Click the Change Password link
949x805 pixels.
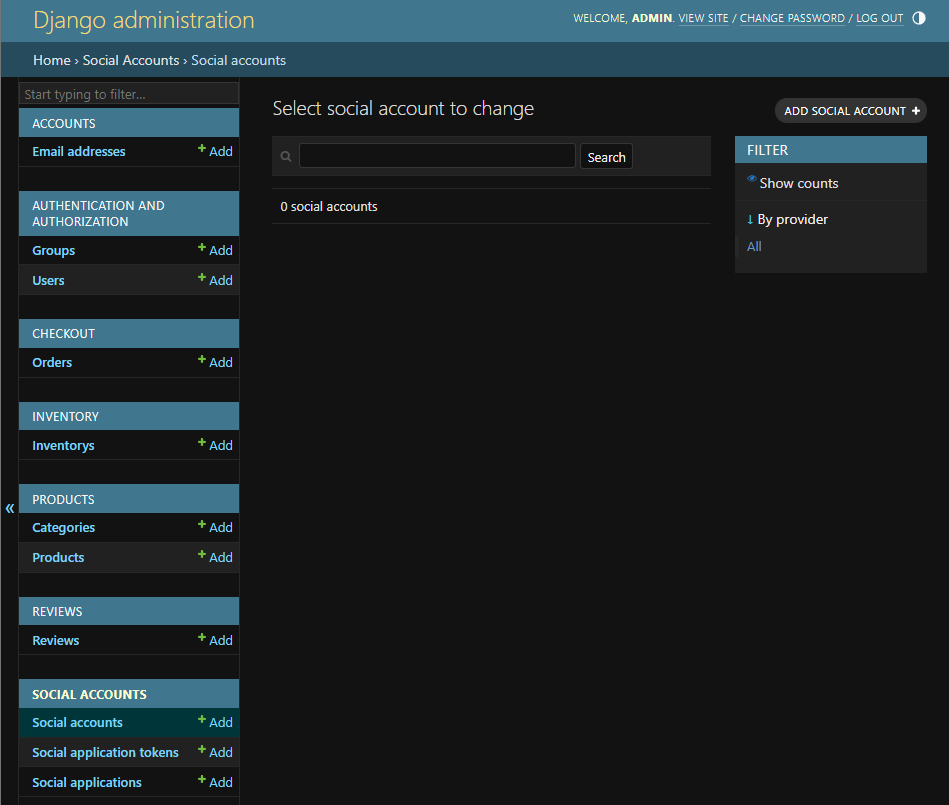tap(792, 18)
